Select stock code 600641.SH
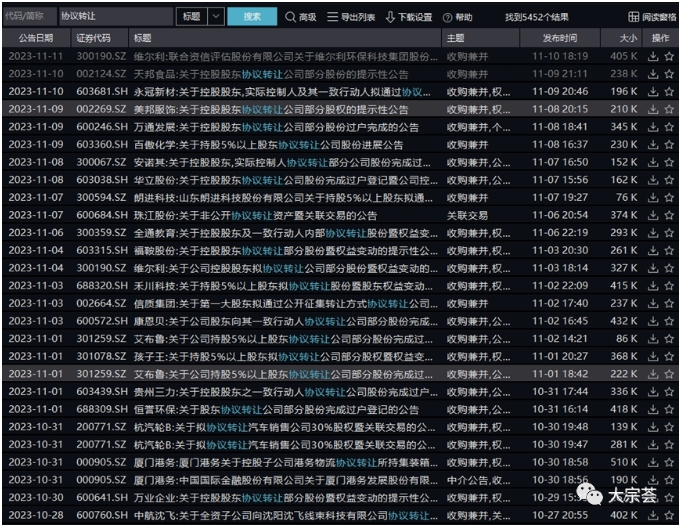This screenshot has width=683, height=528. click(x=102, y=498)
